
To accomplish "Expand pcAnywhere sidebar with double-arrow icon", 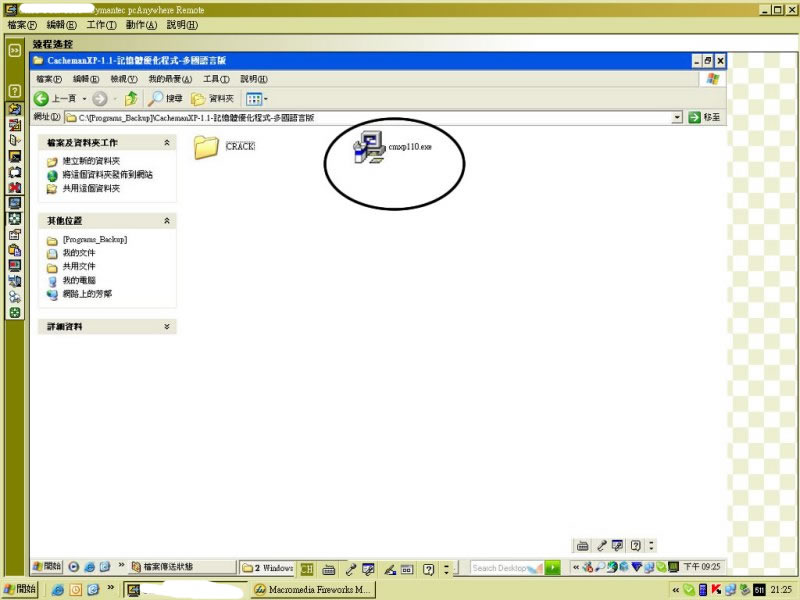I will coord(15,50).
